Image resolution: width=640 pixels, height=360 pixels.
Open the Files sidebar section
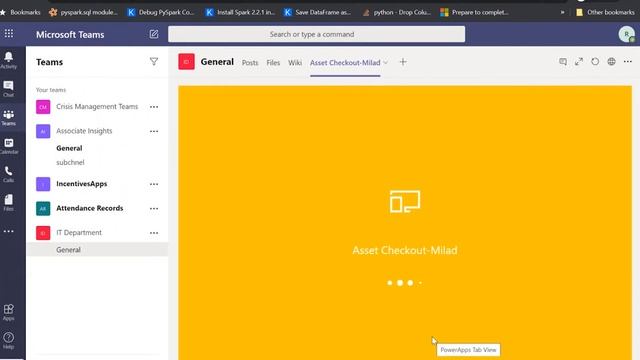click(x=9, y=203)
